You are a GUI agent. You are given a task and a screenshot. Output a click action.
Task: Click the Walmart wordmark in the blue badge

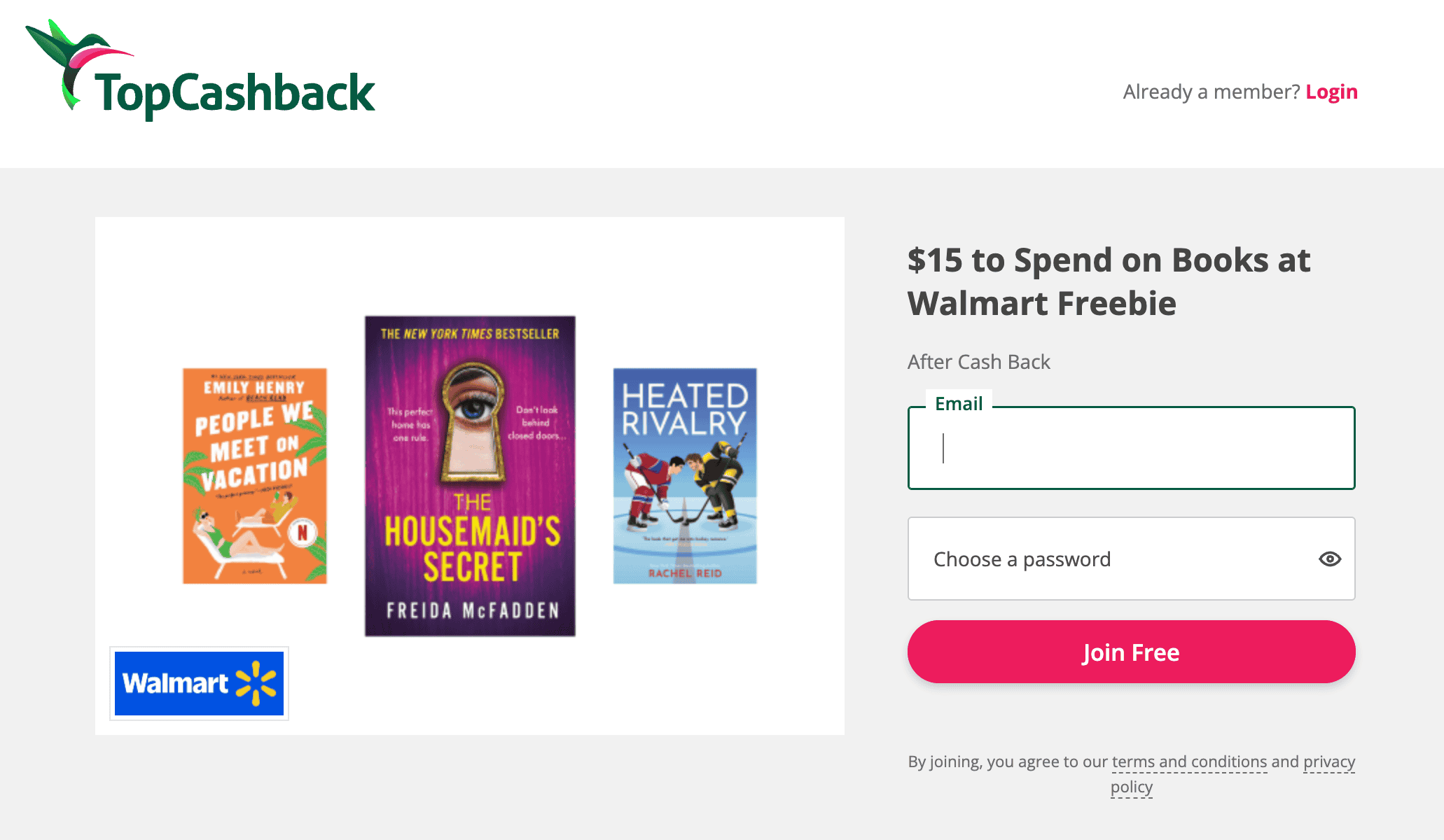tap(175, 683)
